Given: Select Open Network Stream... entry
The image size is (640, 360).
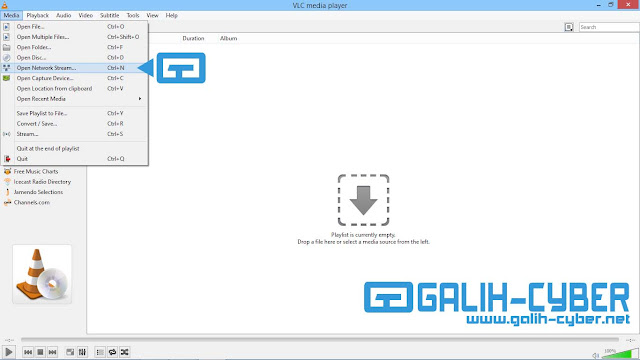Looking at the screenshot, I should point(74,68).
